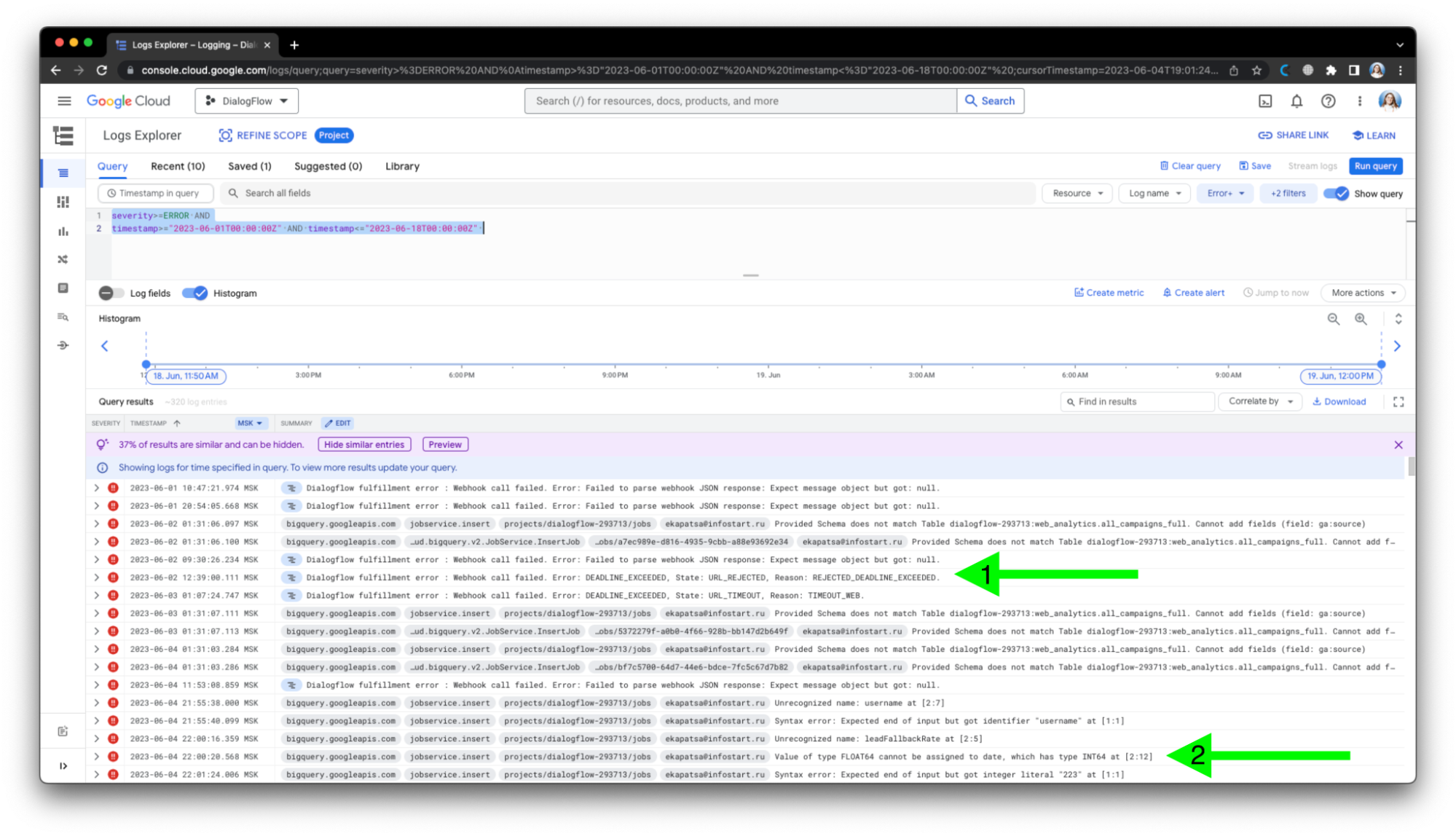Click the Hide similar entries button
This screenshot has height=836, width=1456.
[x=364, y=445]
